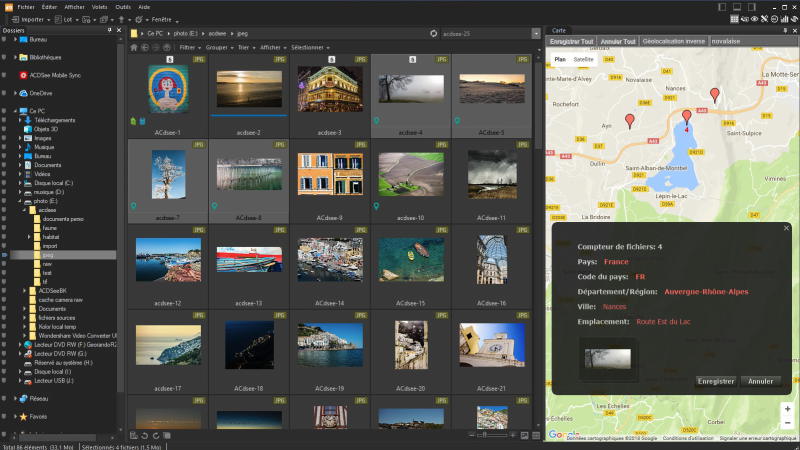
Task: Open the 365 mode circle icon
Action: point(774,19)
